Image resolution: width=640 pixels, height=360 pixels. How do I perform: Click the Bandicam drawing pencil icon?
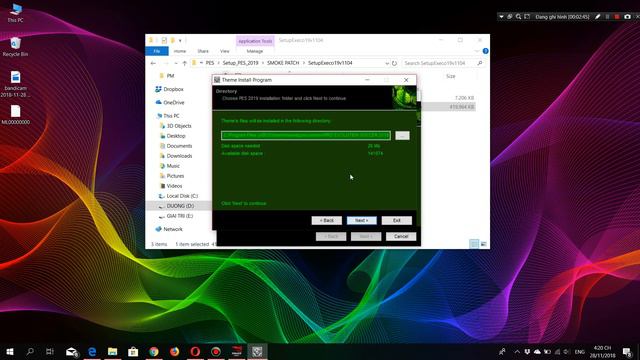pos(598,17)
